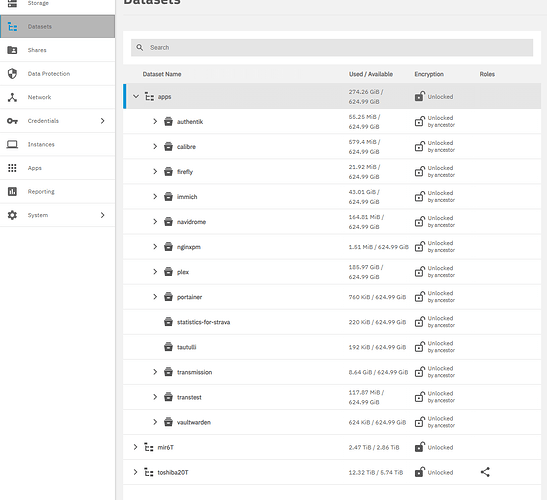
Task: Click the plex dataset icon
Action: point(168,272)
